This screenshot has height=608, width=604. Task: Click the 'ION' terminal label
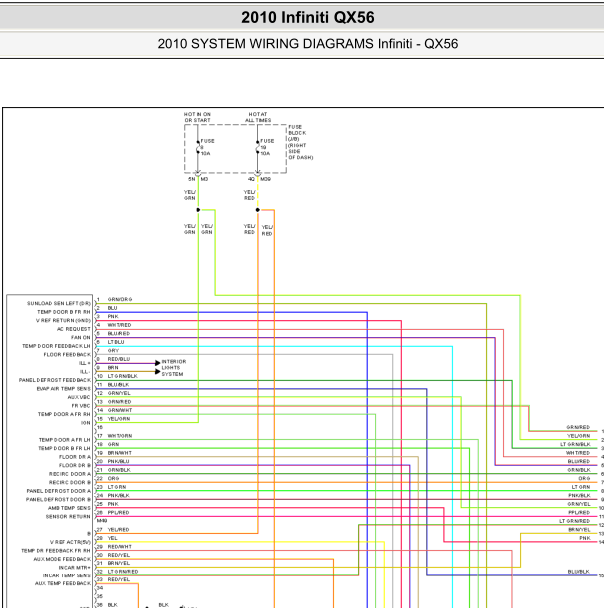point(86,423)
